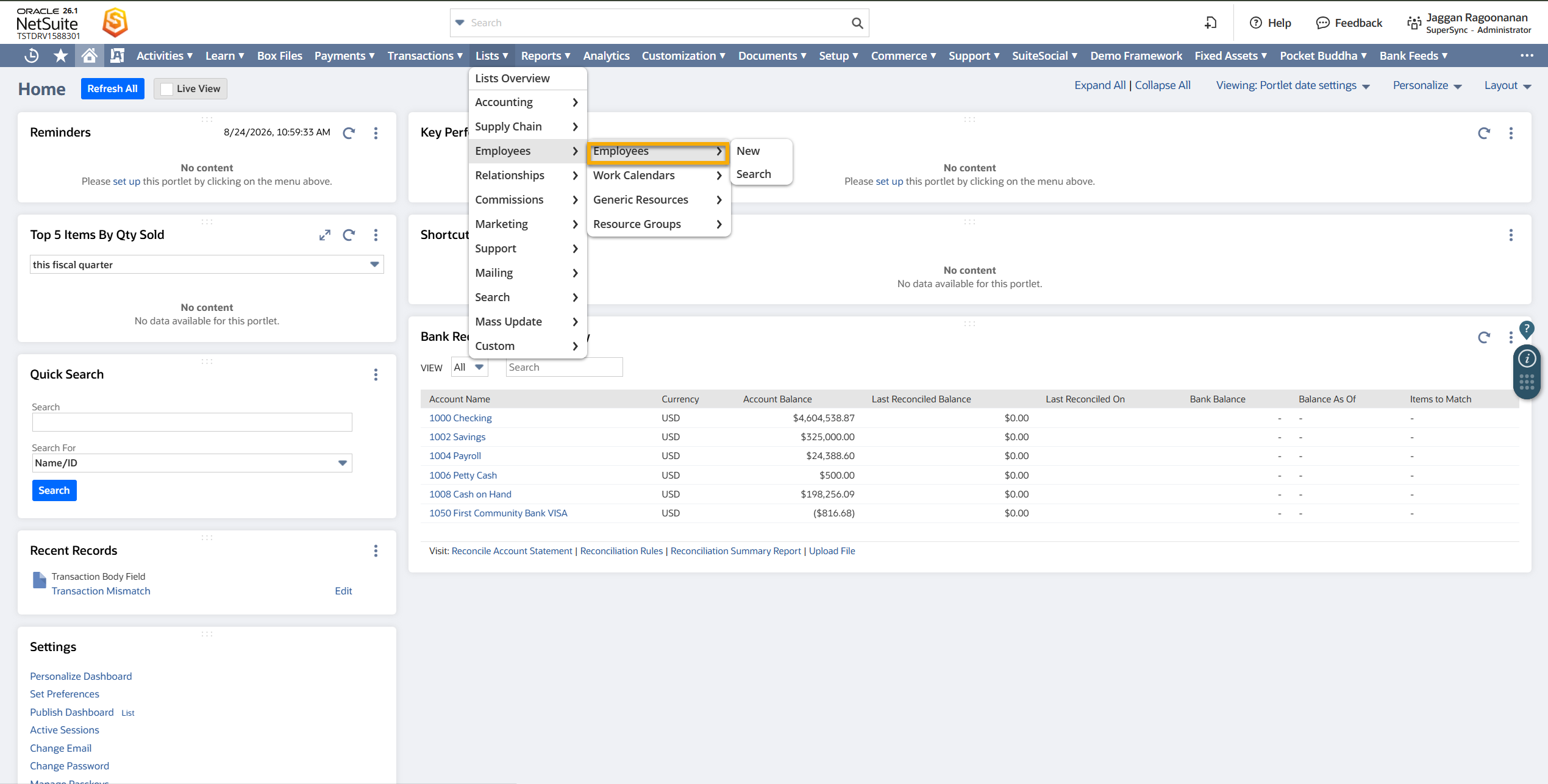
Task: Go to the Home house icon
Action: (x=89, y=55)
